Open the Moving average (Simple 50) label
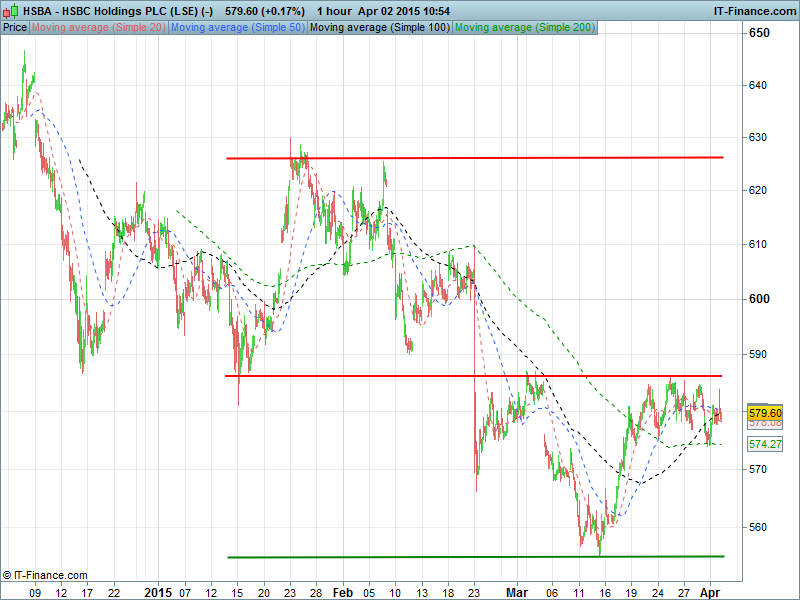 (x=237, y=27)
